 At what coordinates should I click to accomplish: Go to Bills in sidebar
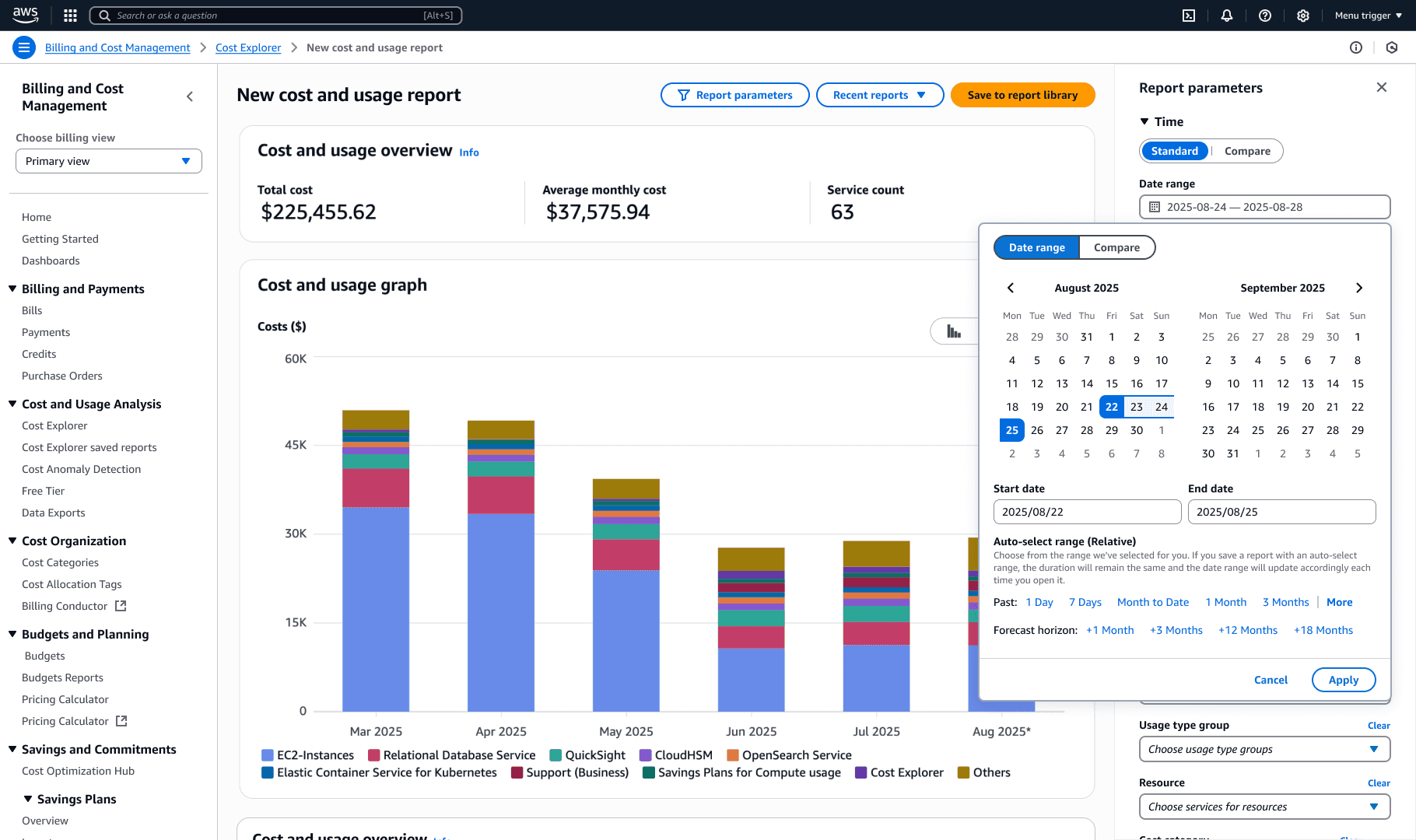[x=32, y=310]
